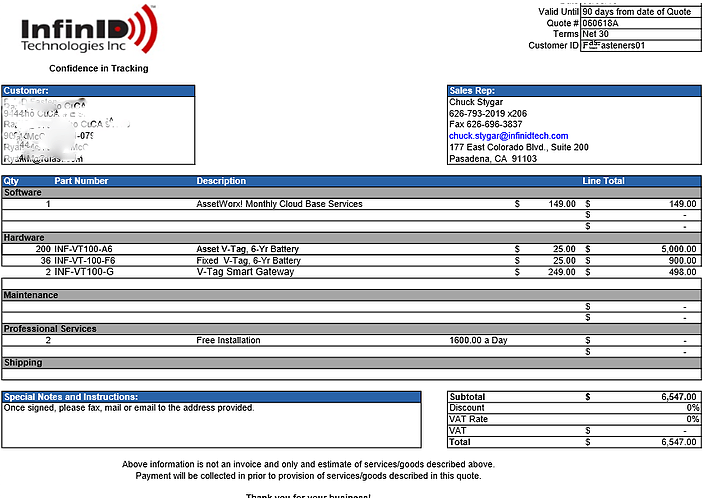Select part number INF-VT100-G

click(x=84, y=272)
